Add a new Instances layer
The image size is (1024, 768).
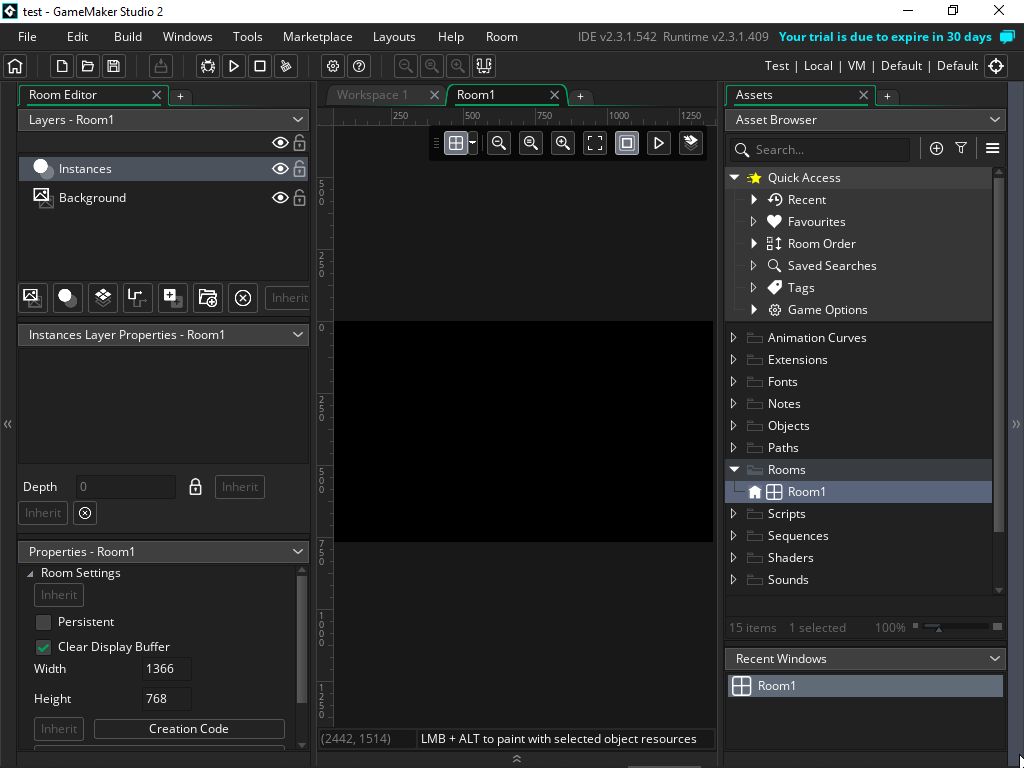67,297
